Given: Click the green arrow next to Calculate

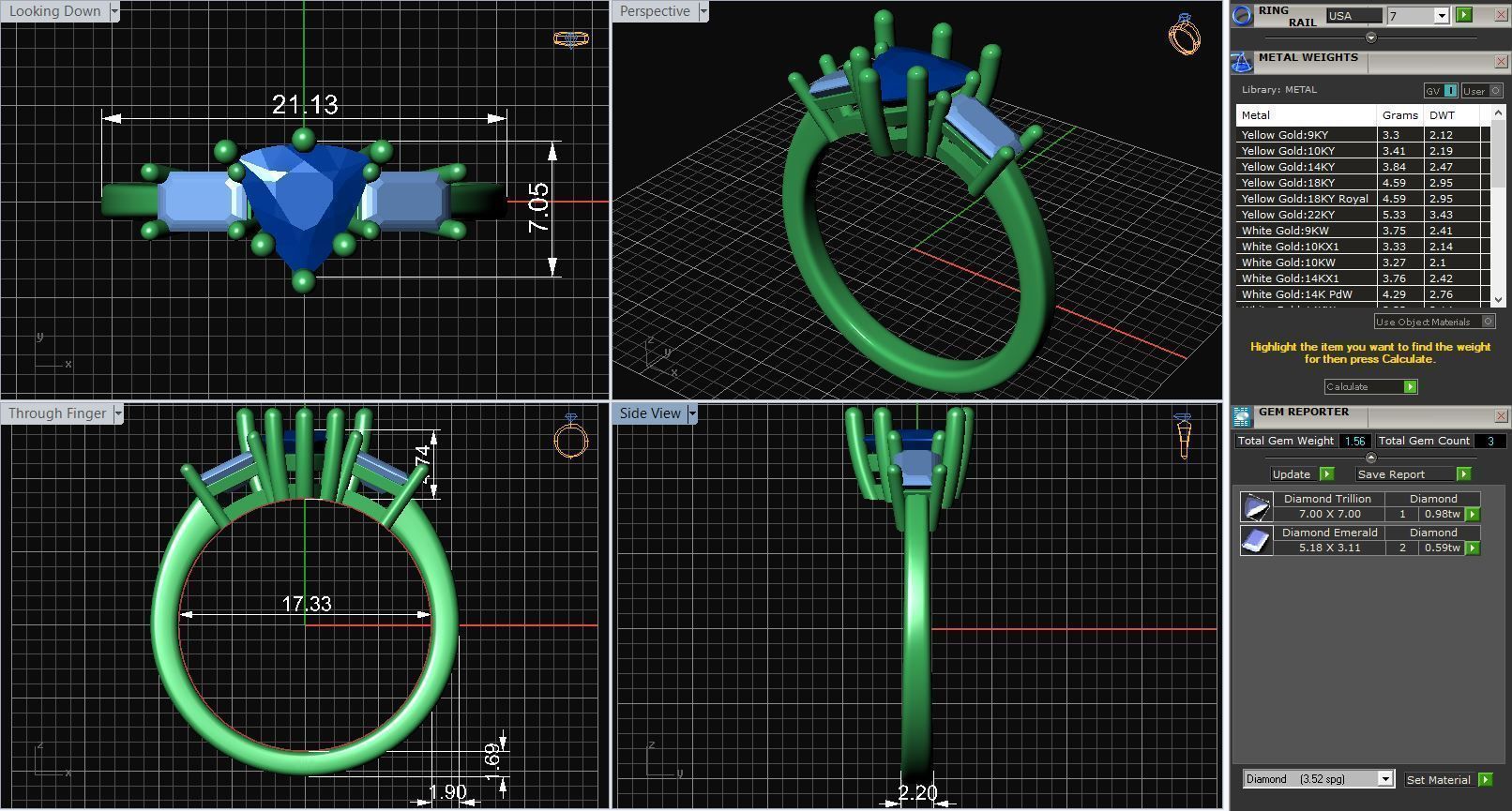Looking at the screenshot, I should 1410,386.
